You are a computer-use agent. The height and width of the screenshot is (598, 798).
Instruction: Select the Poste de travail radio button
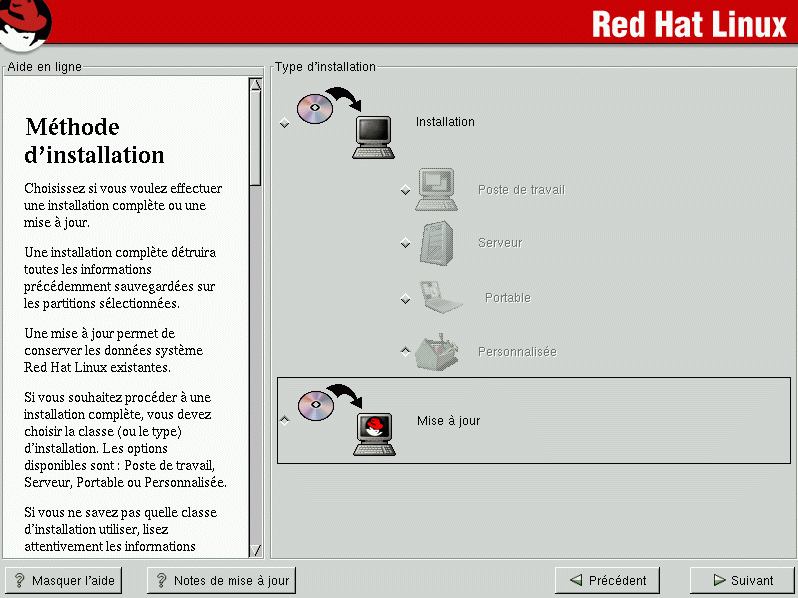[405, 191]
